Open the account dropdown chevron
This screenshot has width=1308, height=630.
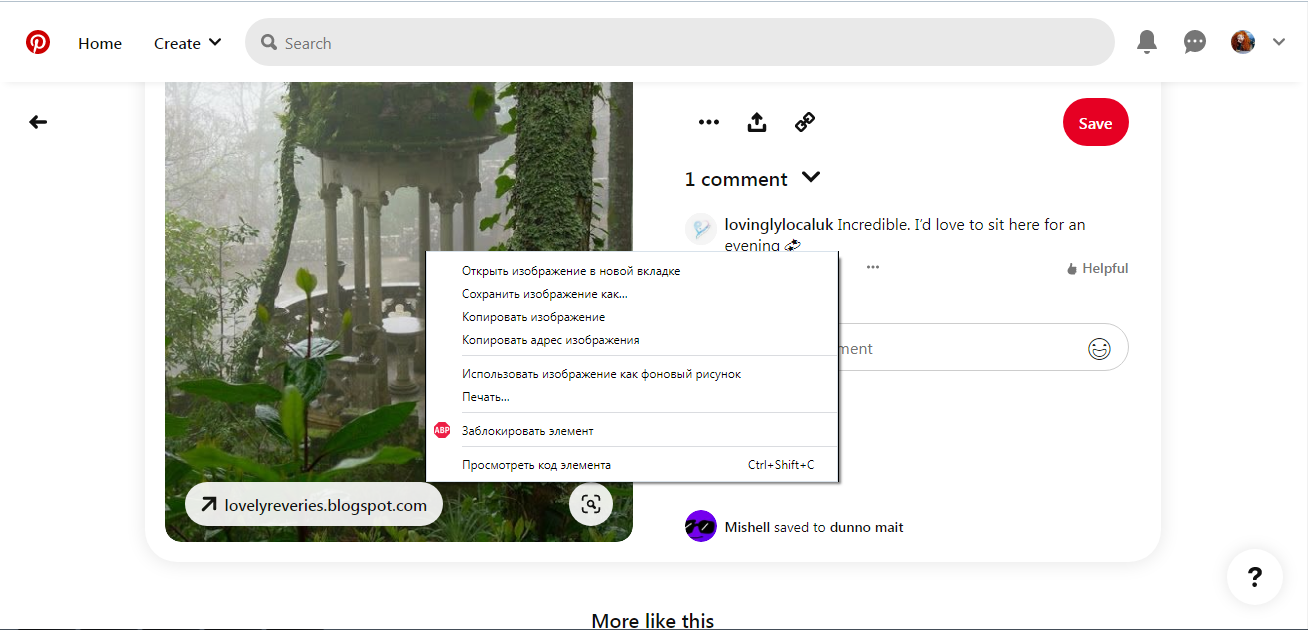pos(1279,42)
